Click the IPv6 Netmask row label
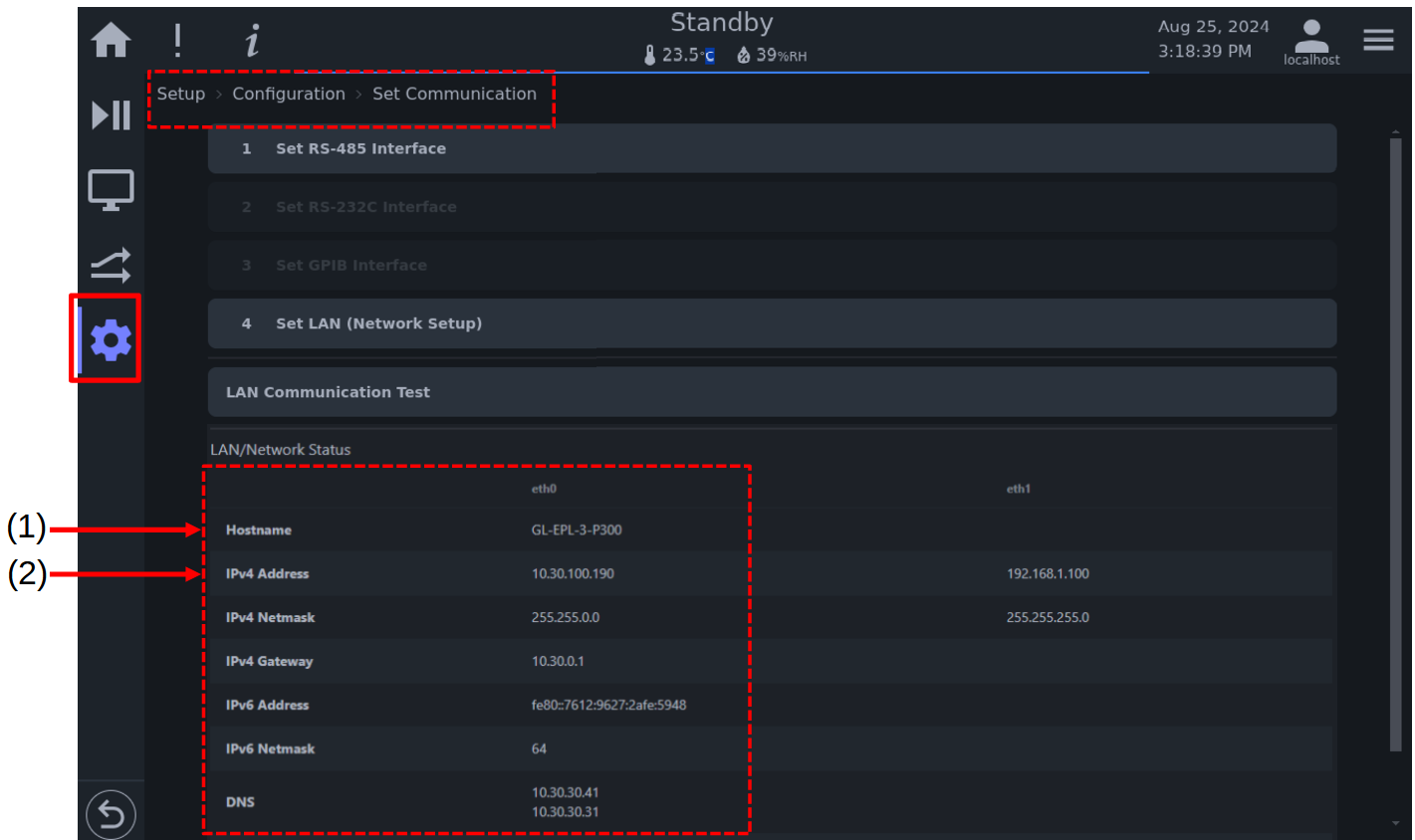 pos(270,749)
